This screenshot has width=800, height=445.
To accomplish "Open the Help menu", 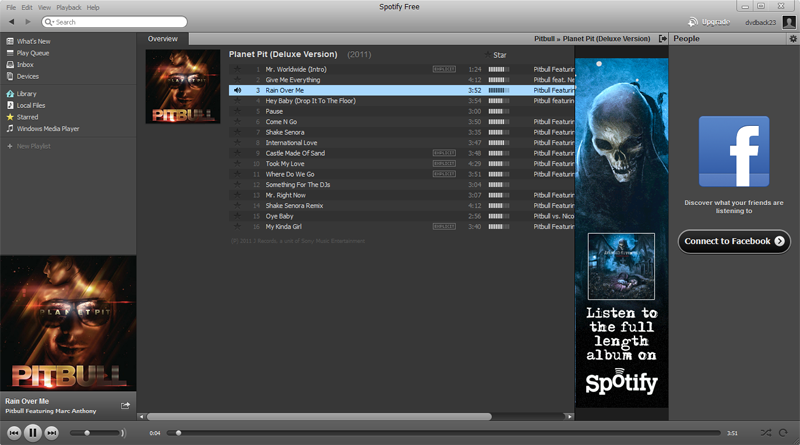I will [x=93, y=8].
